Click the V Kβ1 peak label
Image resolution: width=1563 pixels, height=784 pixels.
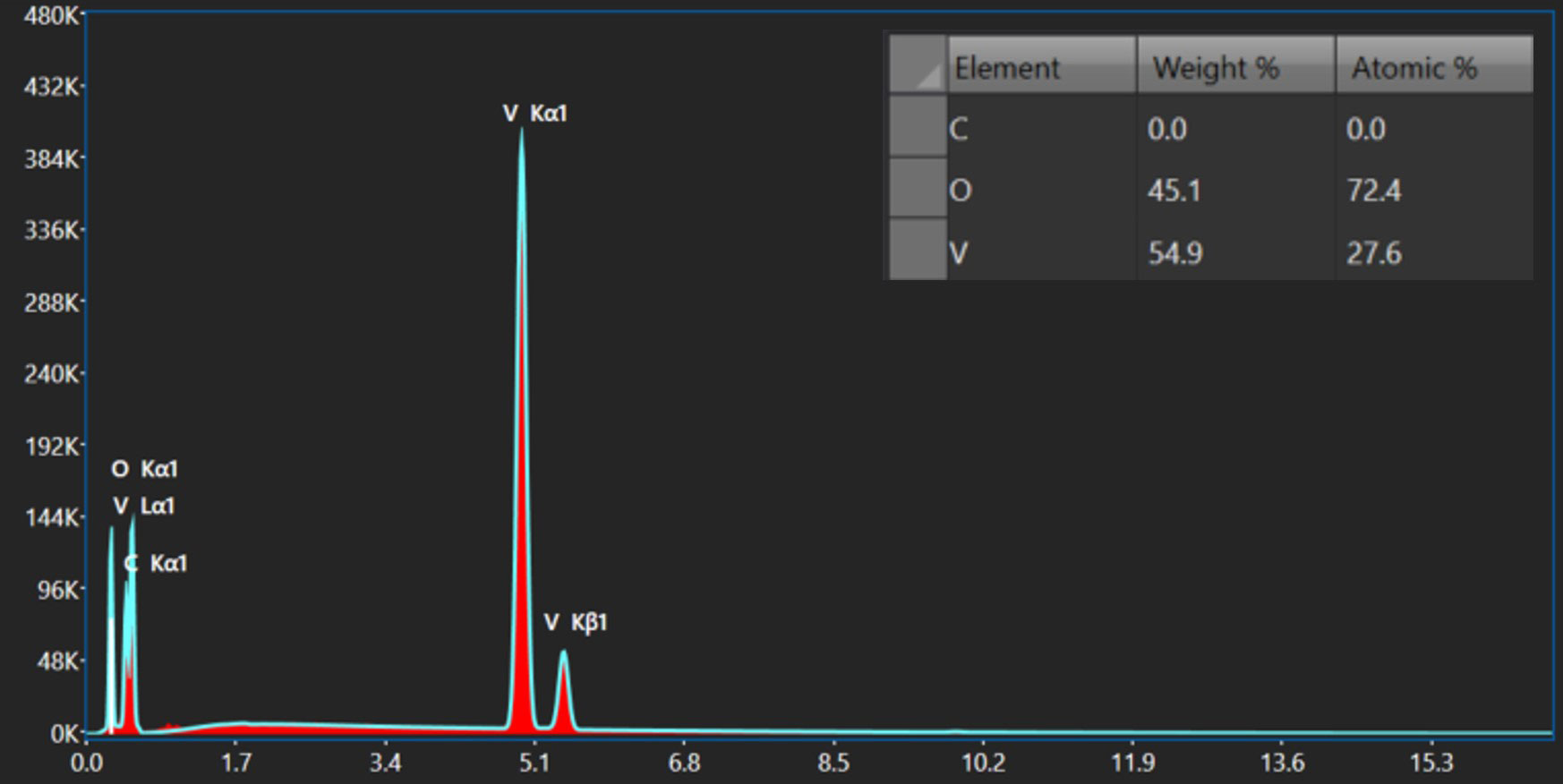point(576,623)
